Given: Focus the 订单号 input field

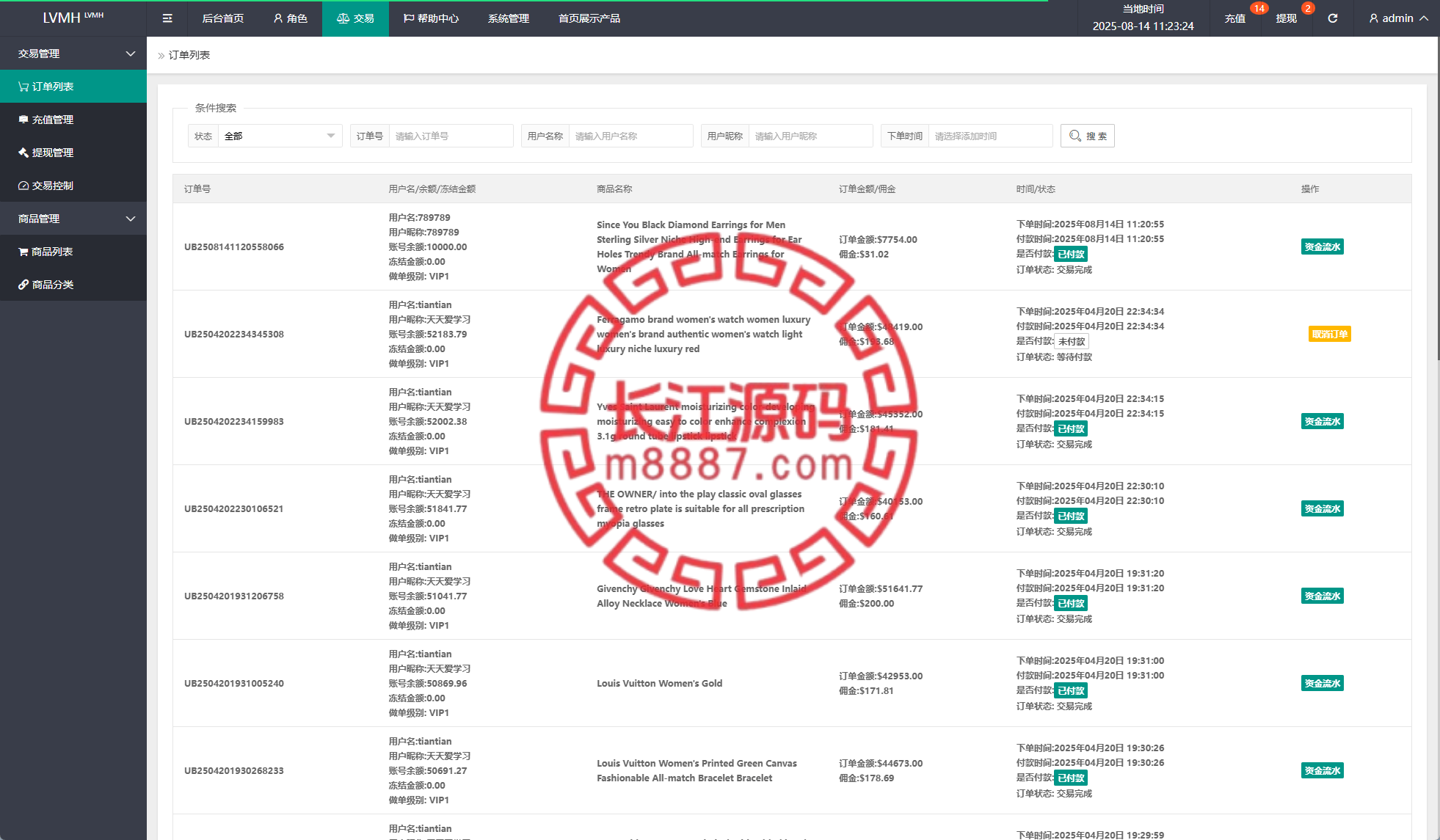Looking at the screenshot, I should (x=451, y=136).
